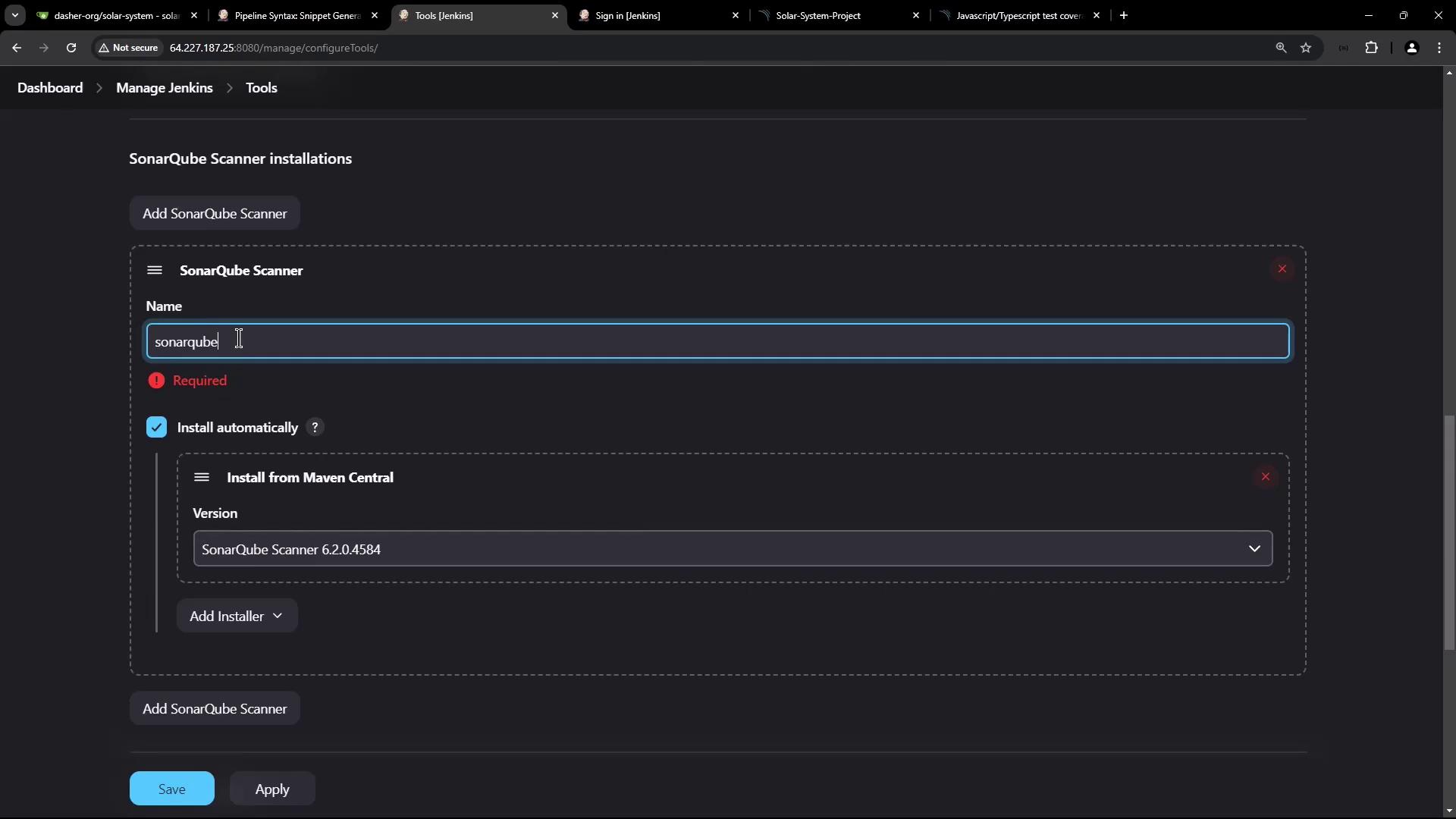The width and height of the screenshot is (1456, 819).
Task: Open the tab search chevron in browser
Action: [14, 15]
